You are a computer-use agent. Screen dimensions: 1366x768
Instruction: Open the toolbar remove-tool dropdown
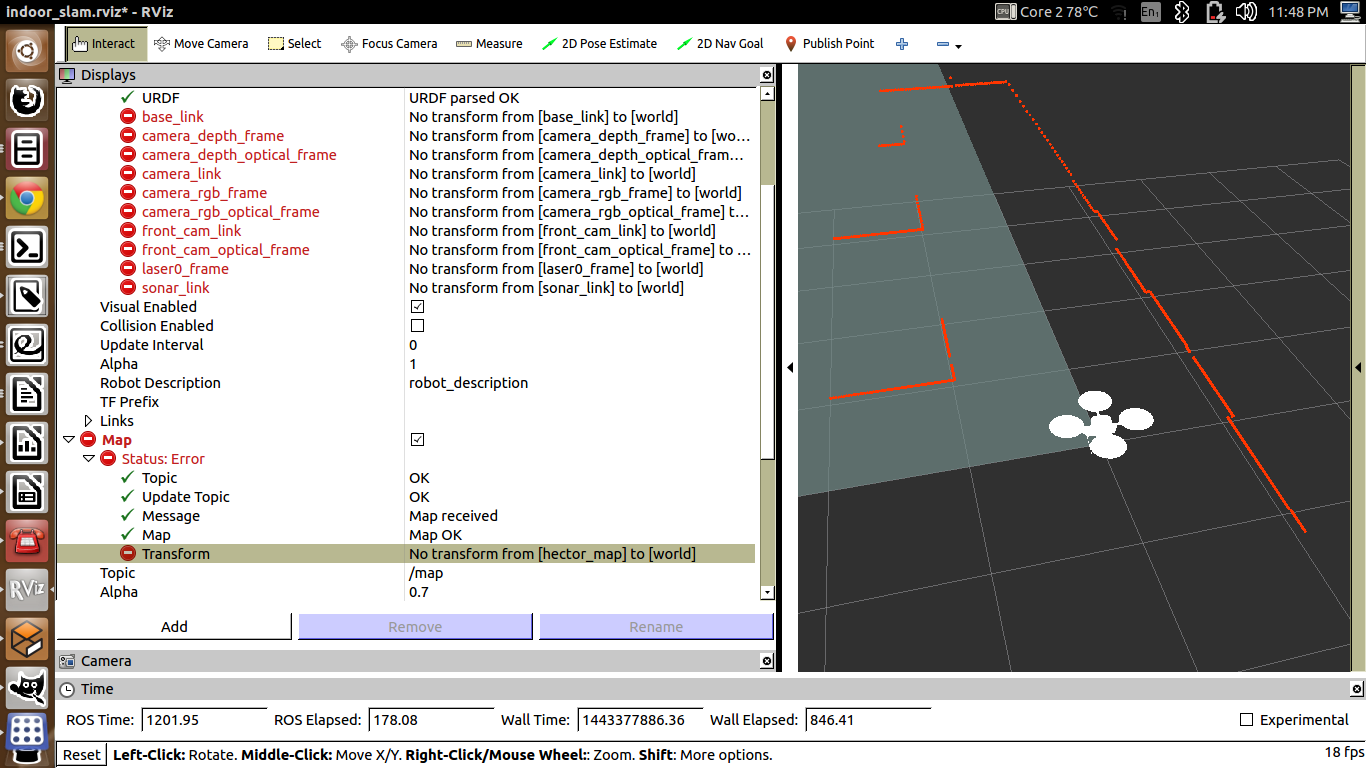pos(948,45)
